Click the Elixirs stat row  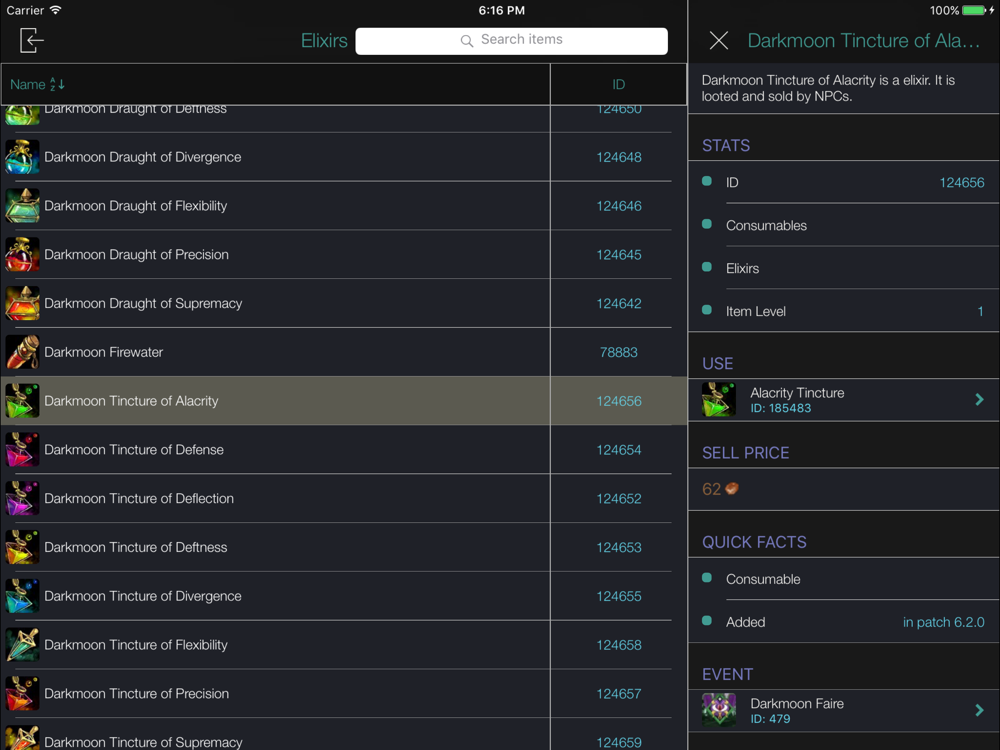pyautogui.click(x=844, y=268)
